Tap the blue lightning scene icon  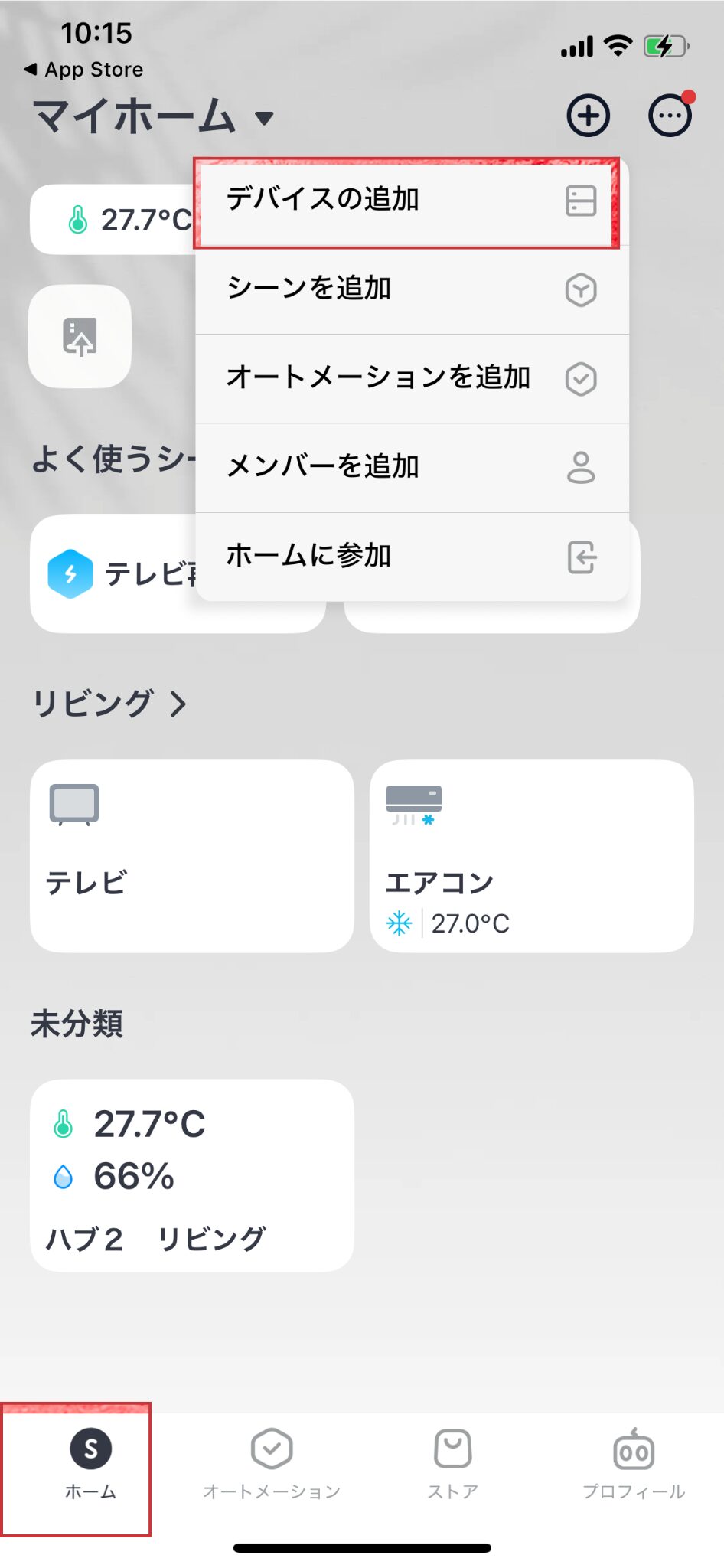(70, 573)
